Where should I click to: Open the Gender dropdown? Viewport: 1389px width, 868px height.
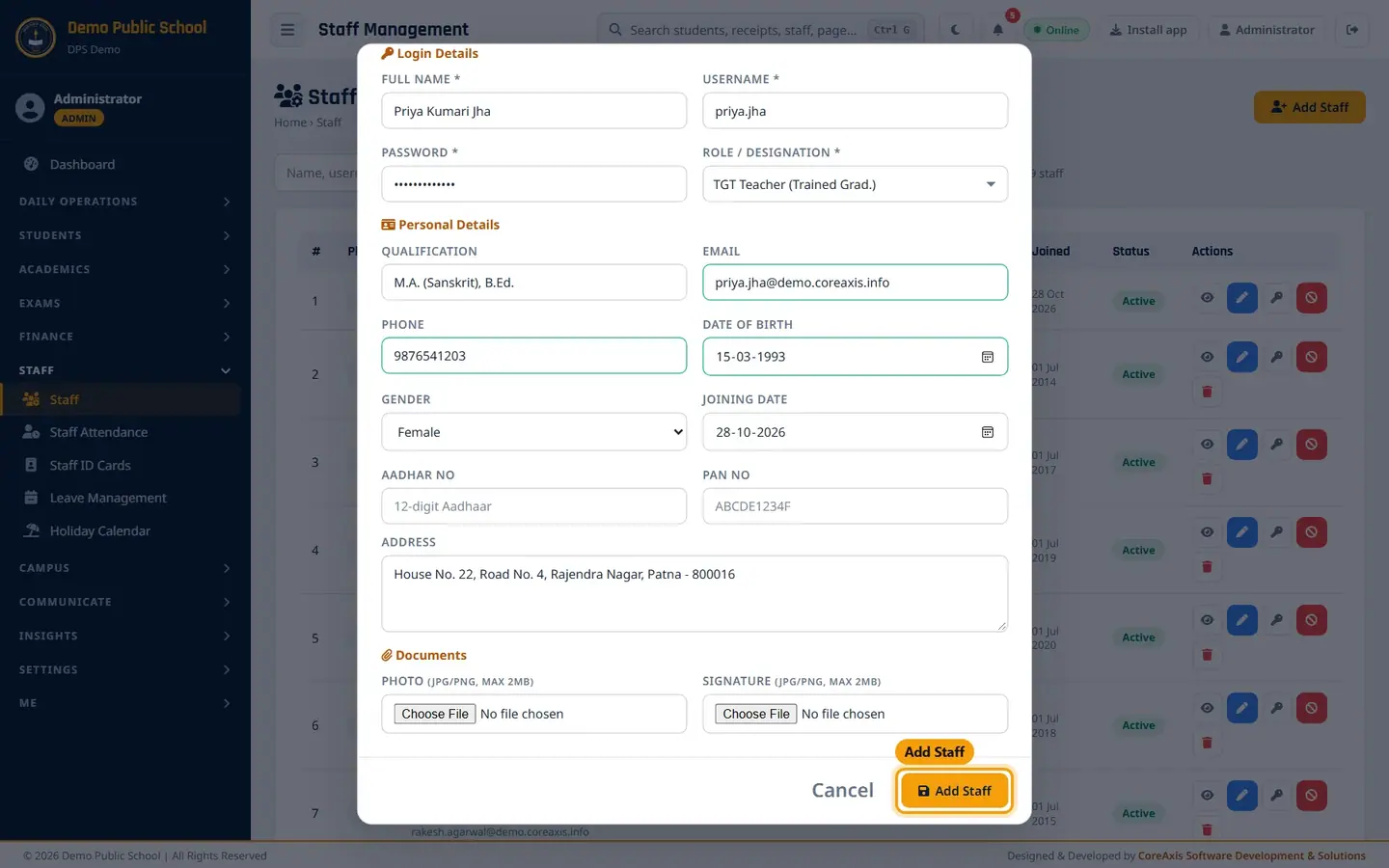coord(534,432)
